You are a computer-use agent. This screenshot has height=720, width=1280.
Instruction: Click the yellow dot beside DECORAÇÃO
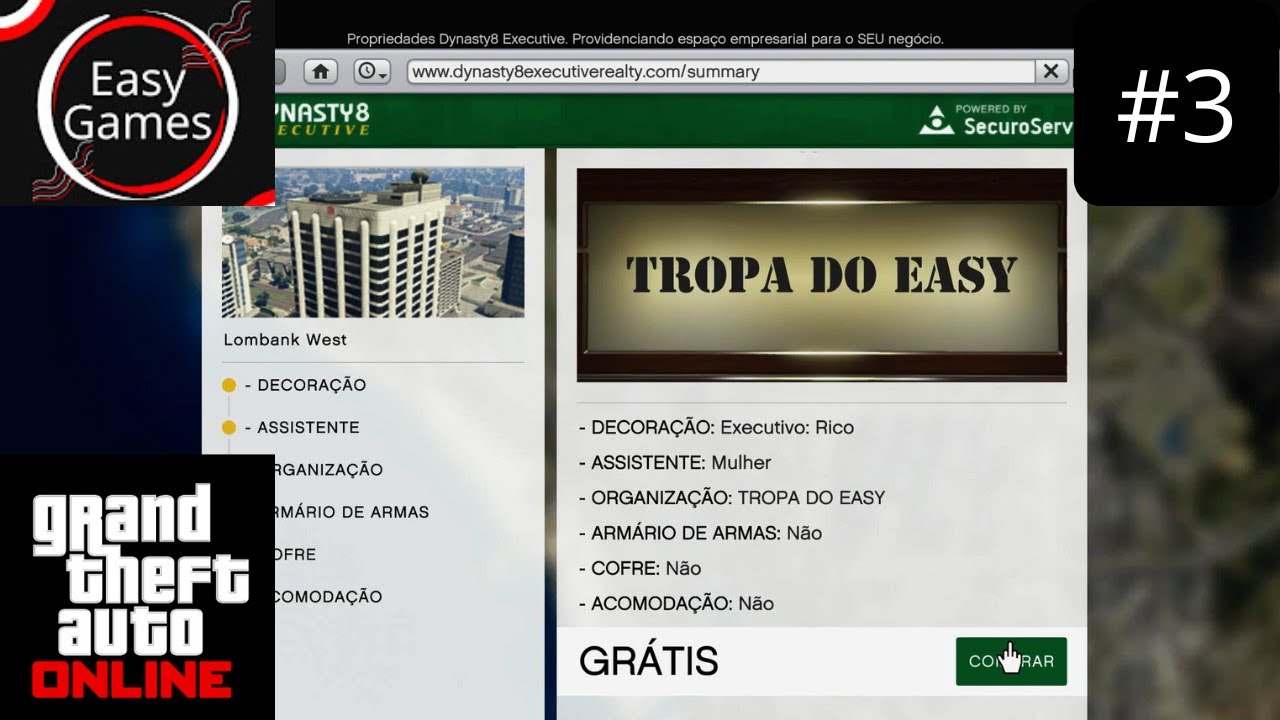coord(229,385)
